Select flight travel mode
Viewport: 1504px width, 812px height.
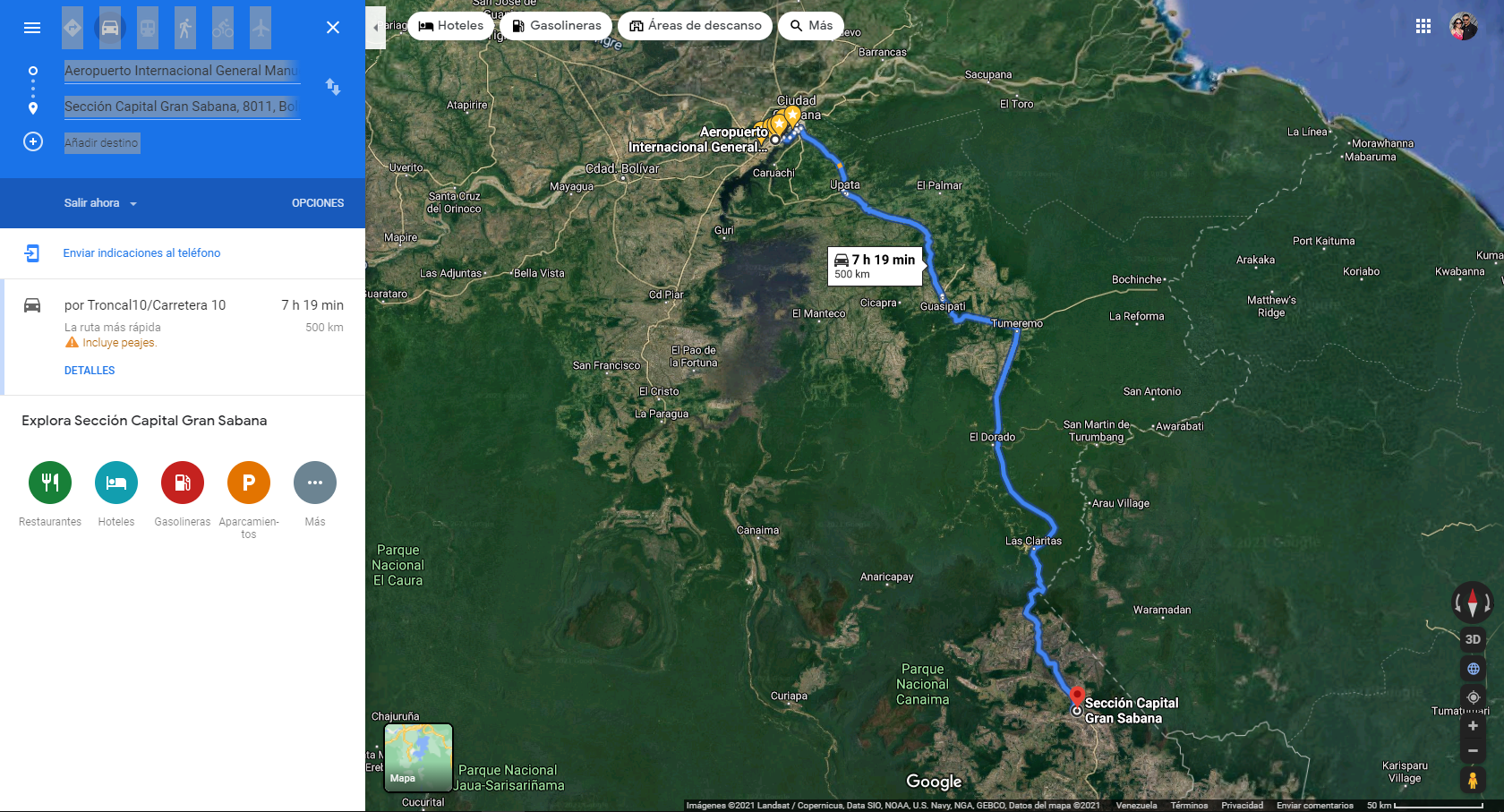[261, 28]
